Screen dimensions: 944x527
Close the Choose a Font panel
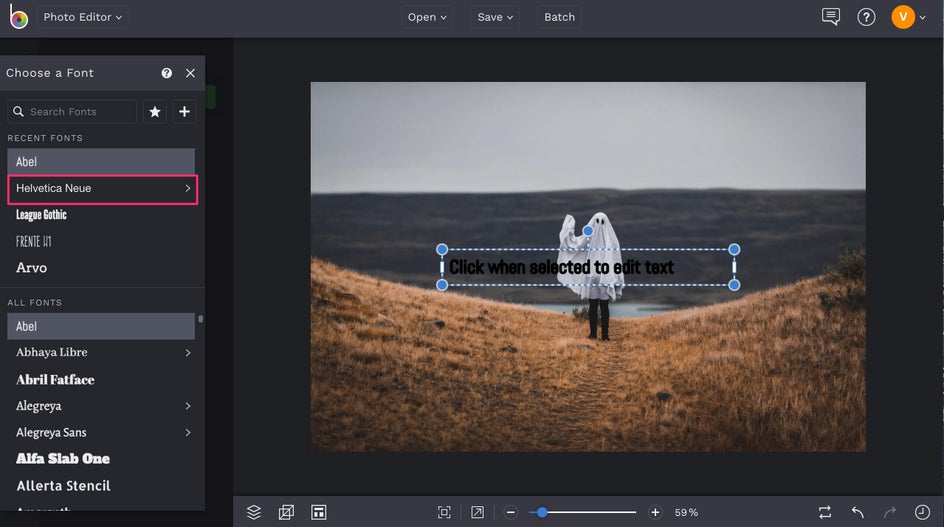190,73
